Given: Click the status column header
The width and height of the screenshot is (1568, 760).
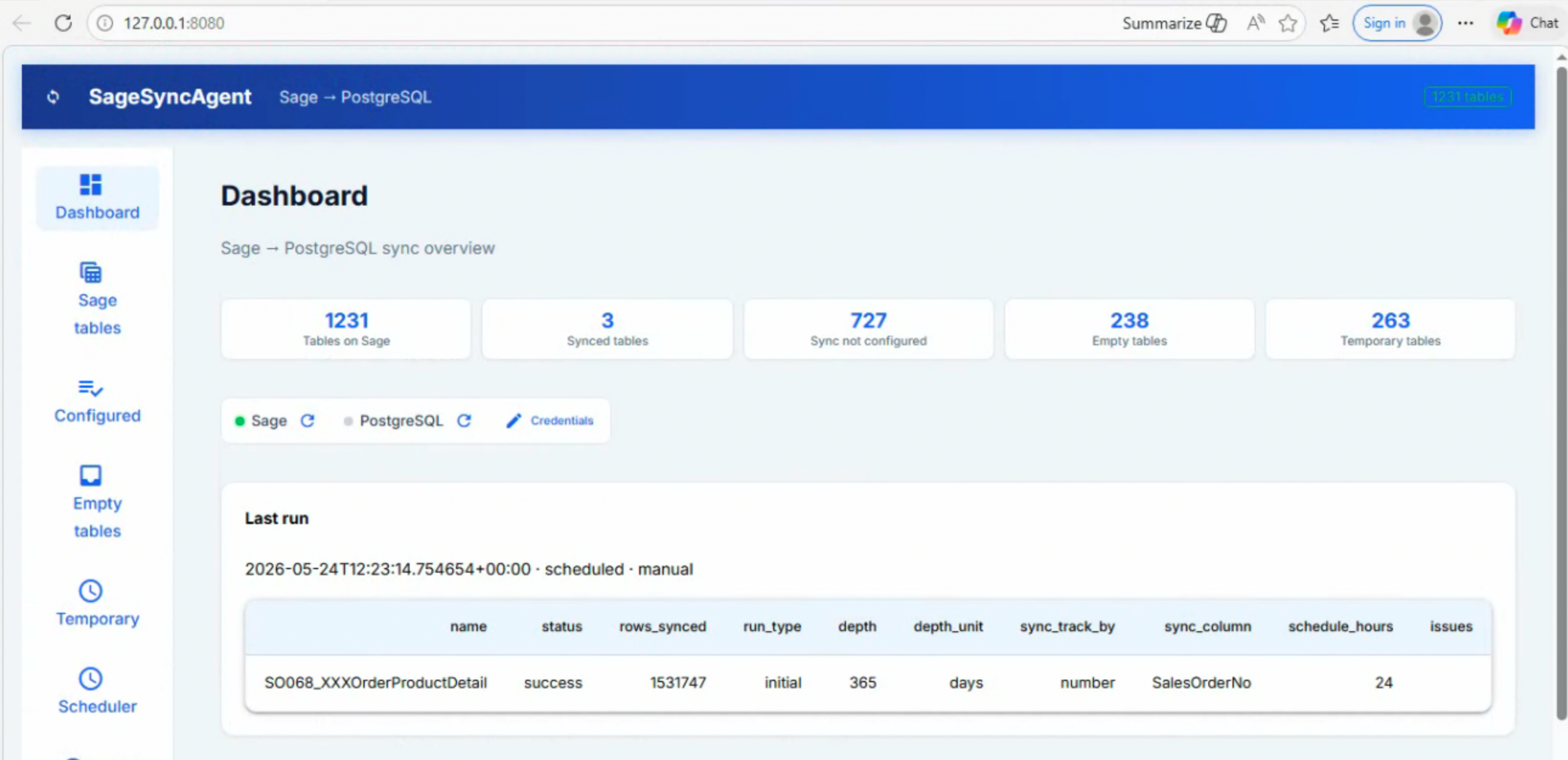Looking at the screenshot, I should click(x=562, y=626).
